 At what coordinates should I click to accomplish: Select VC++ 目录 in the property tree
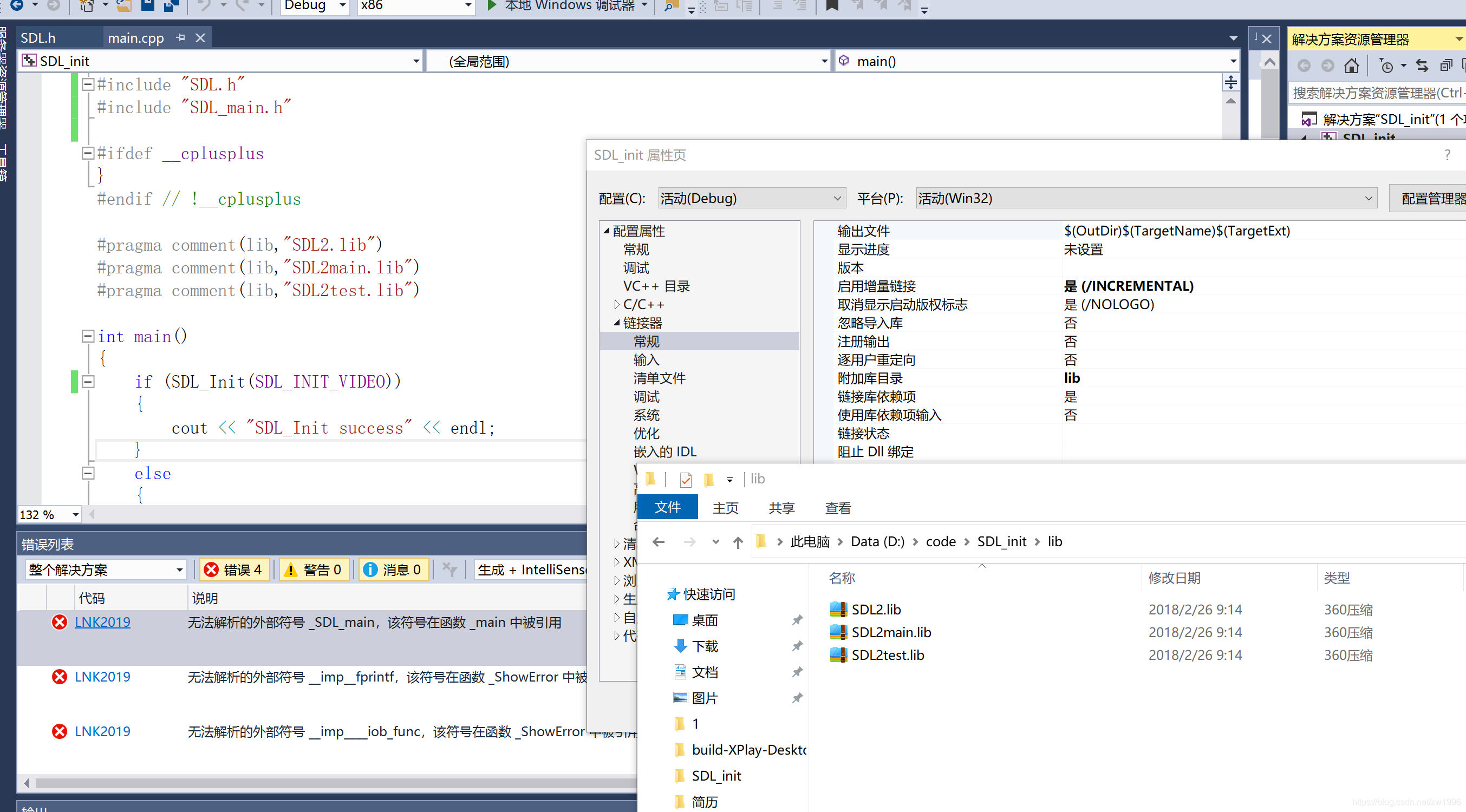pos(656,286)
